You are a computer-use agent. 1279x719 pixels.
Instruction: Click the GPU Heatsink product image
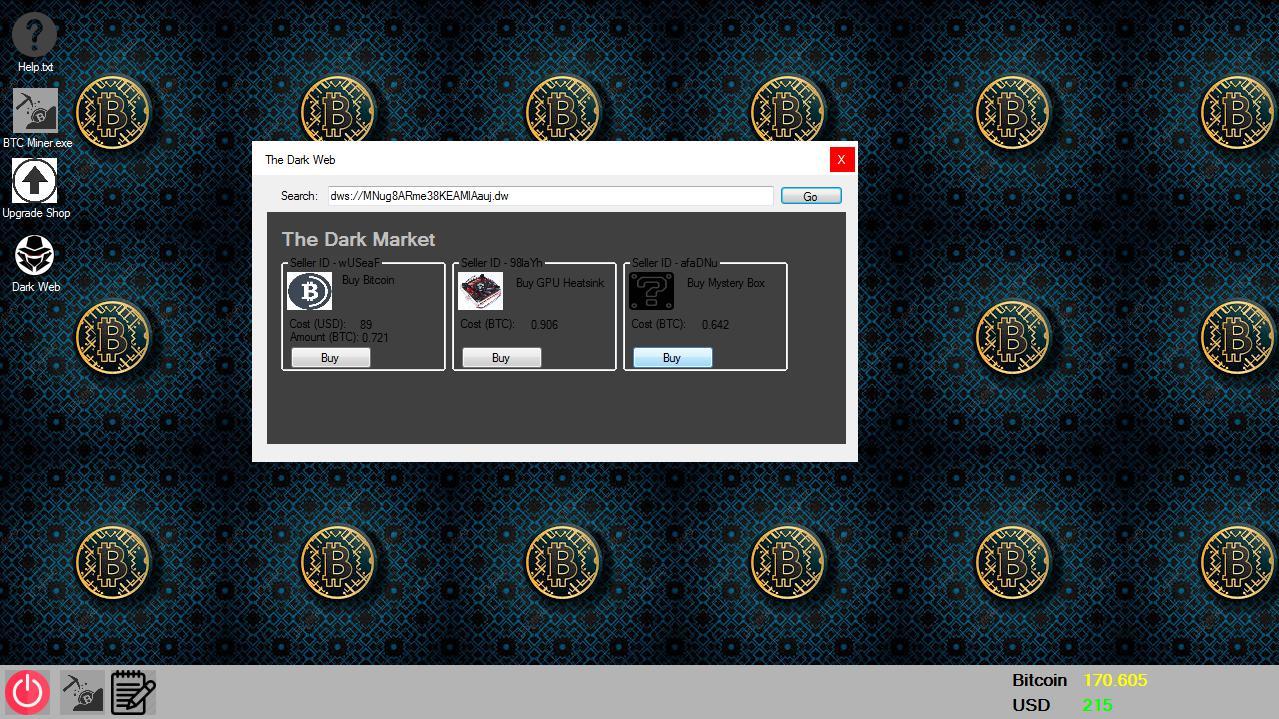pos(481,291)
